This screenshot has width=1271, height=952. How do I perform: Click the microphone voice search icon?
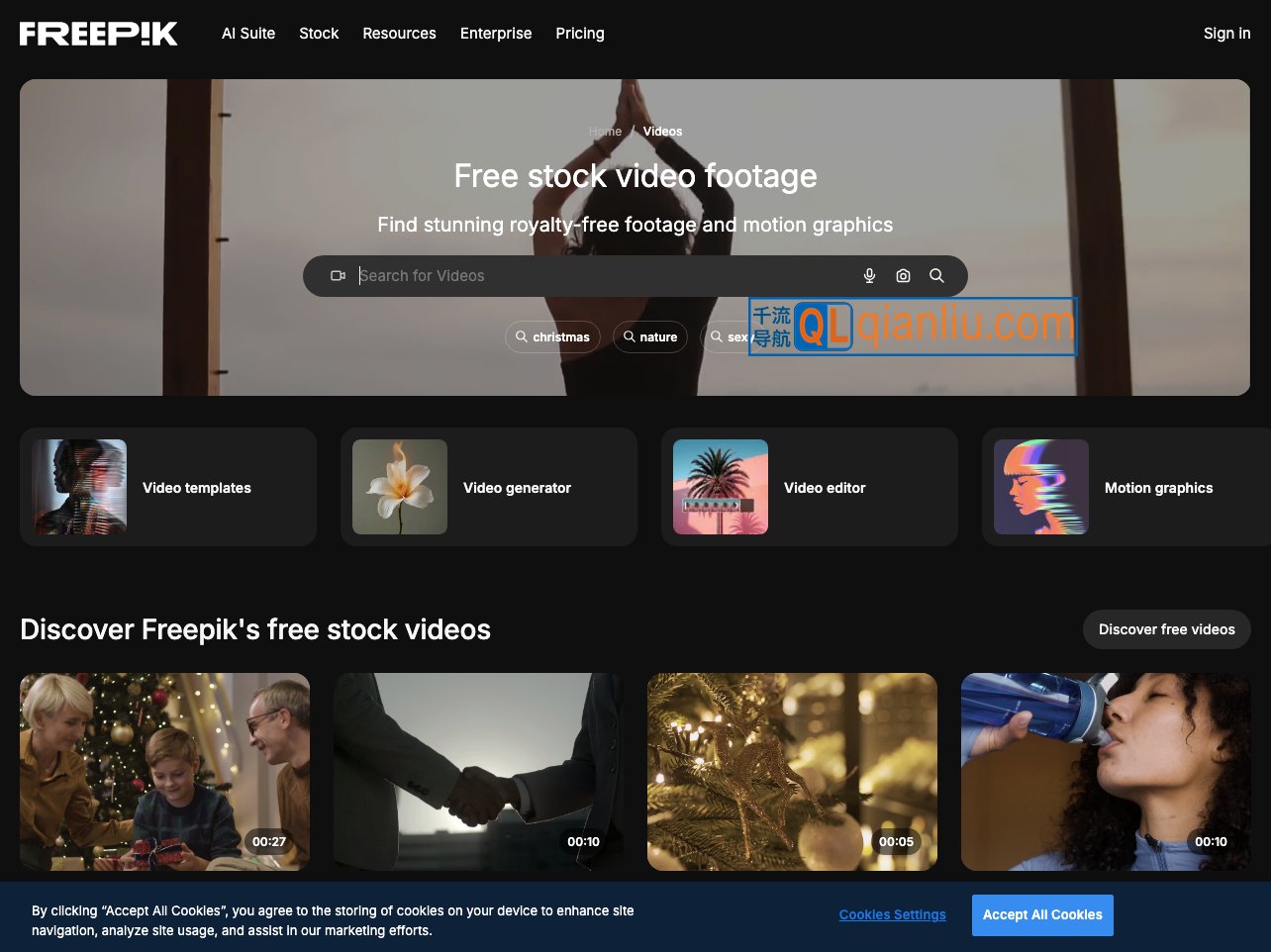pyautogui.click(x=869, y=276)
